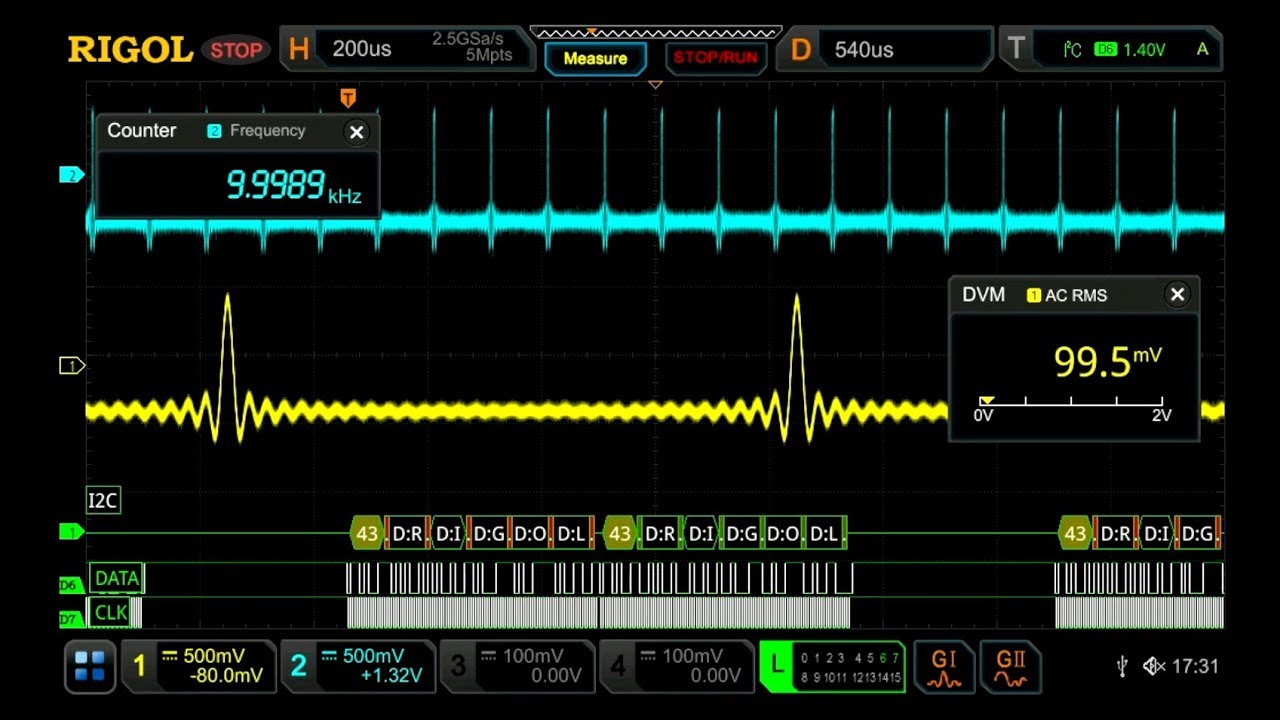Click the third 43 address decode packet
Screen dimensions: 1280x720
click(1075, 534)
